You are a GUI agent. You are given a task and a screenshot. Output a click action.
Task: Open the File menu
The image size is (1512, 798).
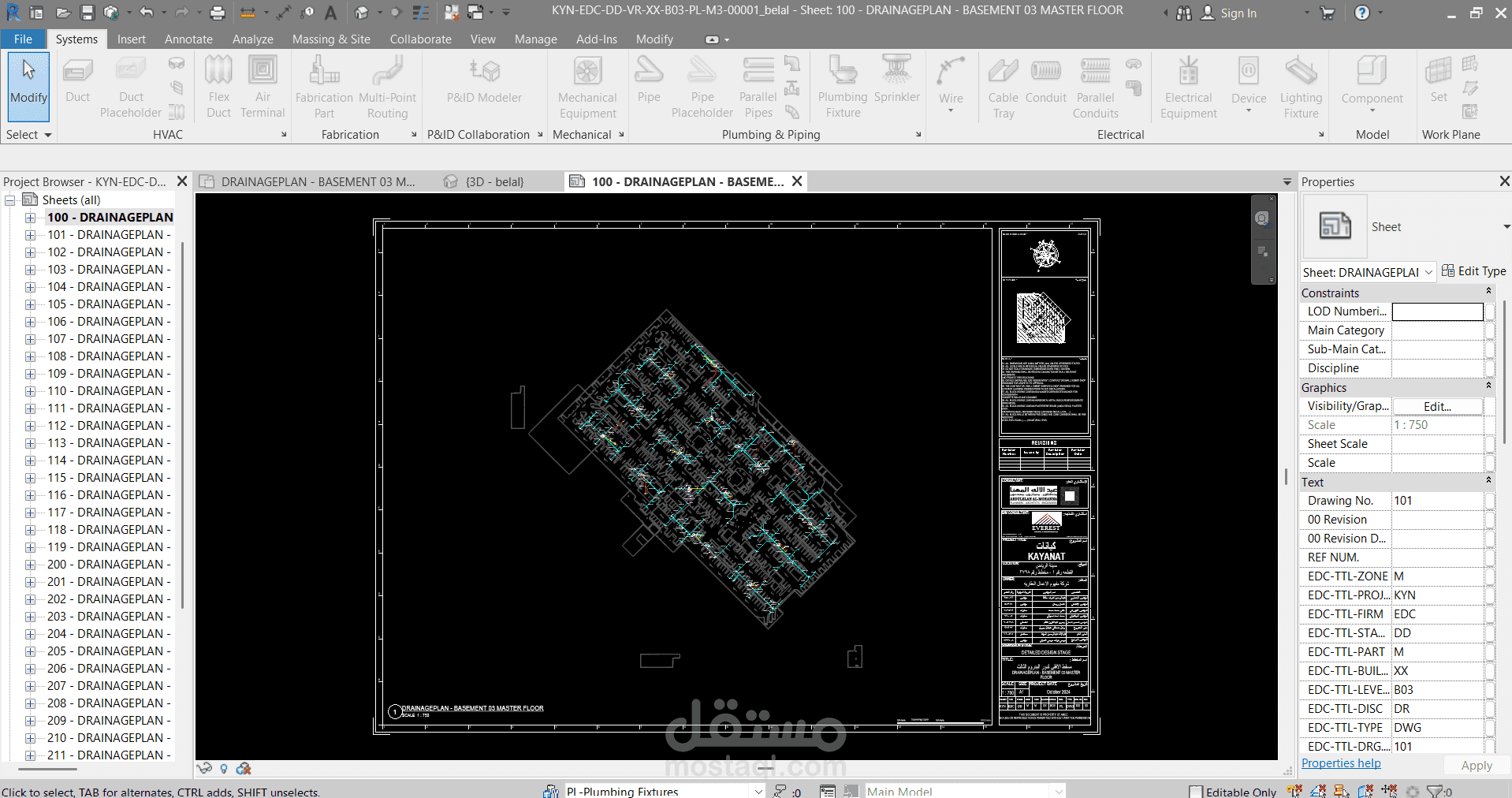23,39
